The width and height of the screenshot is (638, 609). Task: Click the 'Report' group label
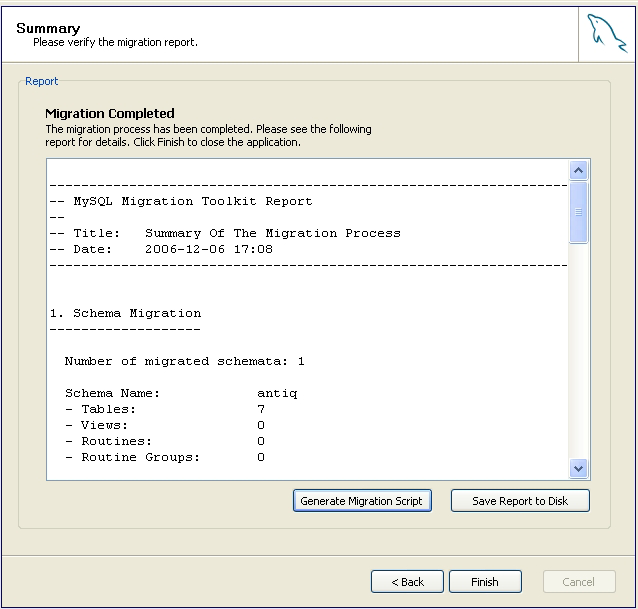pos(42,82)
